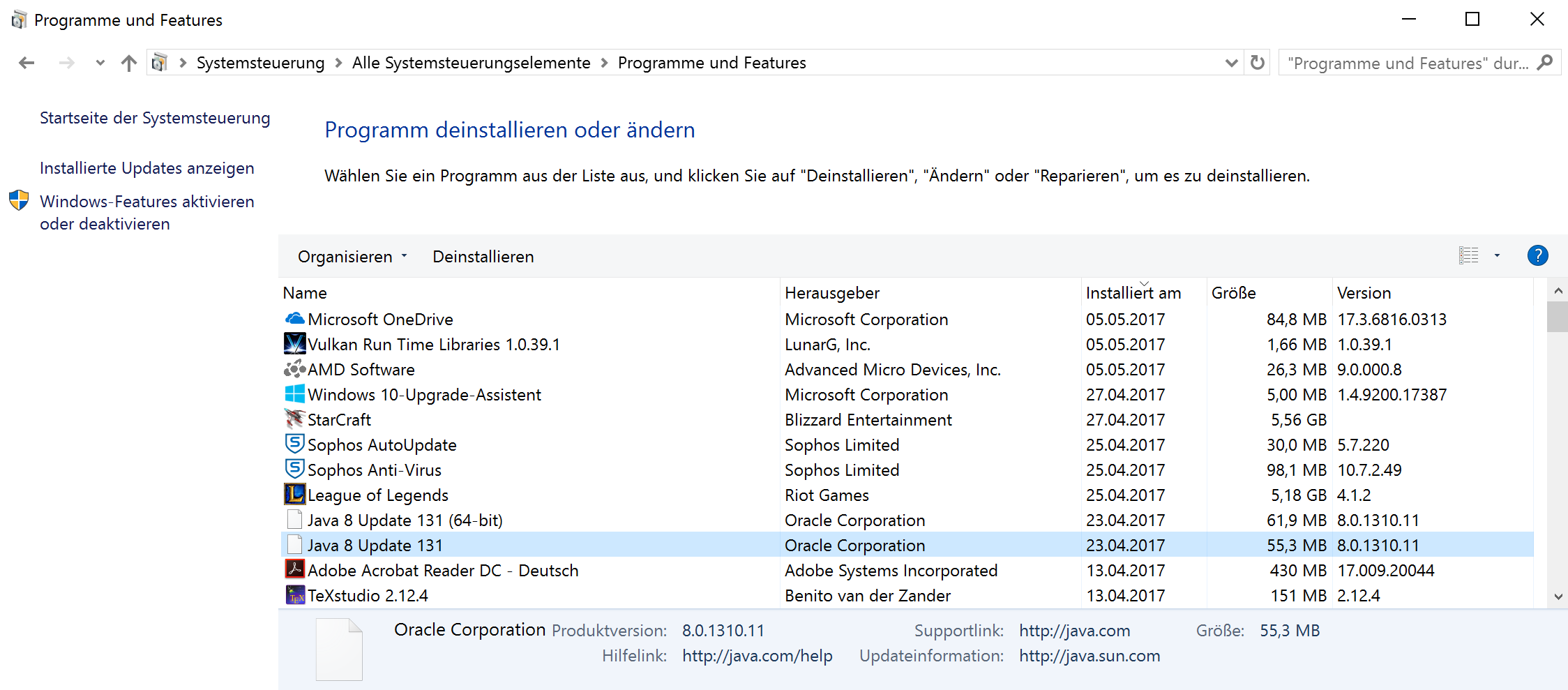Click the Vulkan Run Time Libraries icon
The width and height of the screenshot is (1568, 690).
click(x=295, y=344)
